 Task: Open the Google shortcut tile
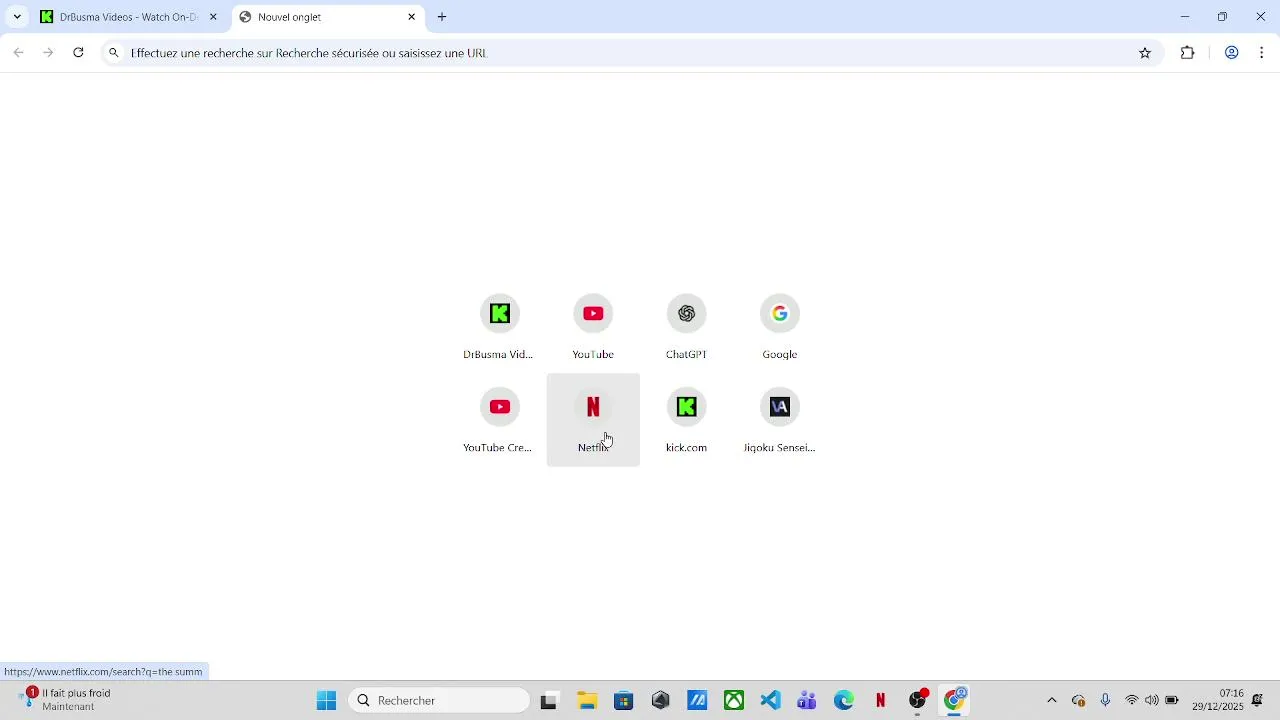click(x=780, y=327)
